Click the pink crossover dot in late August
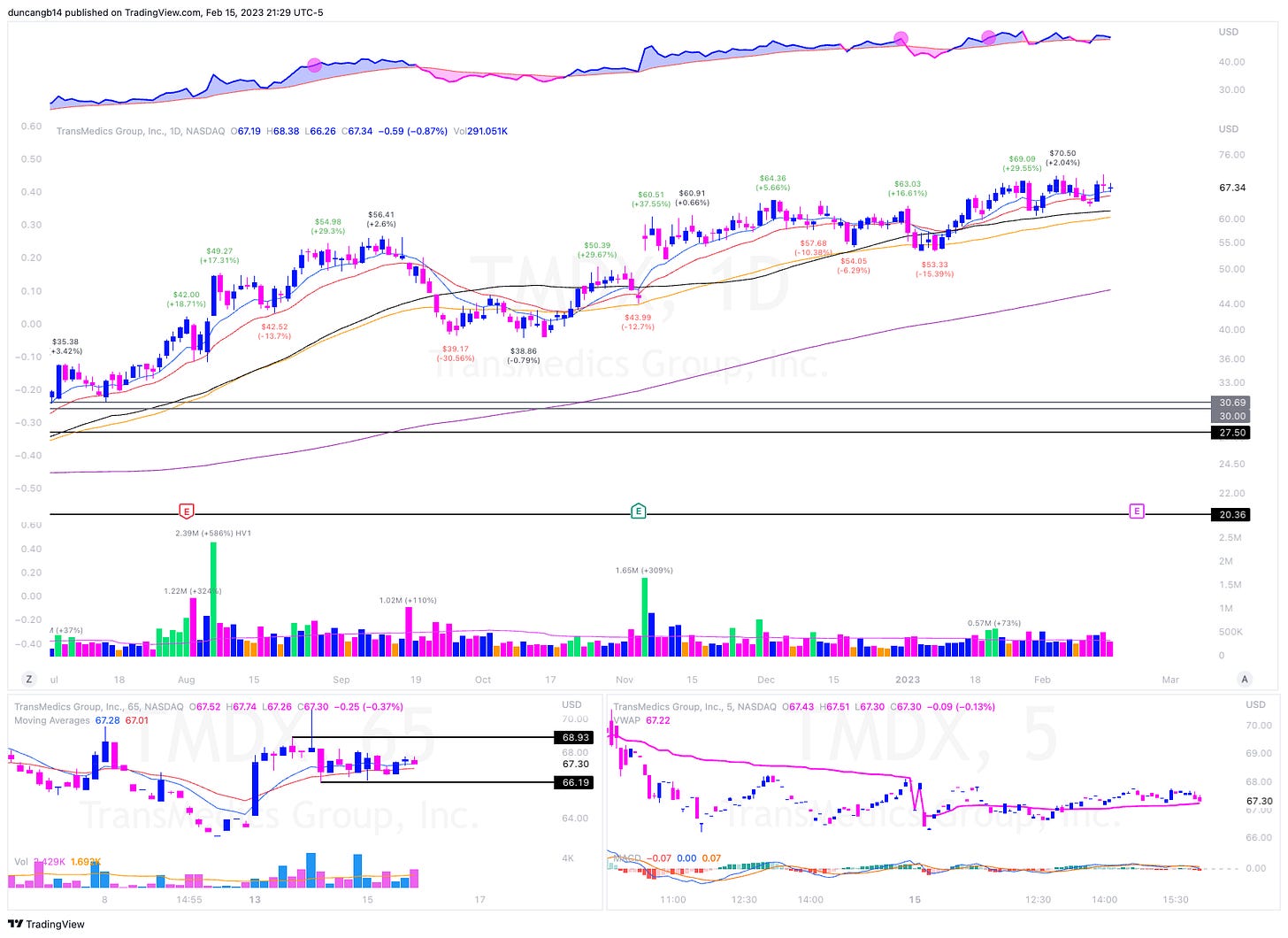 click(315, 65)
